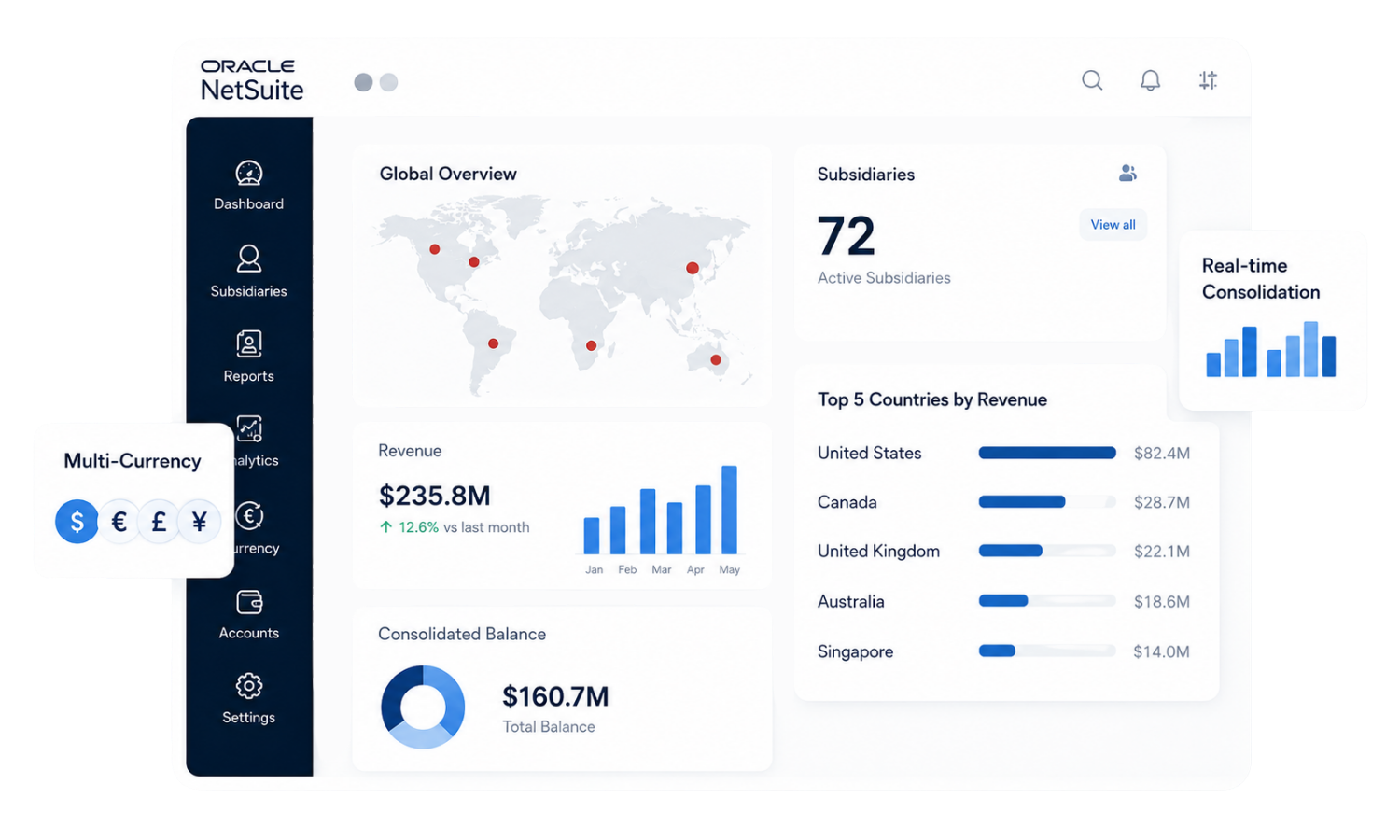Open the Analytics sidebar chart icon
The image size is (1400, 840).
point(249,428)
